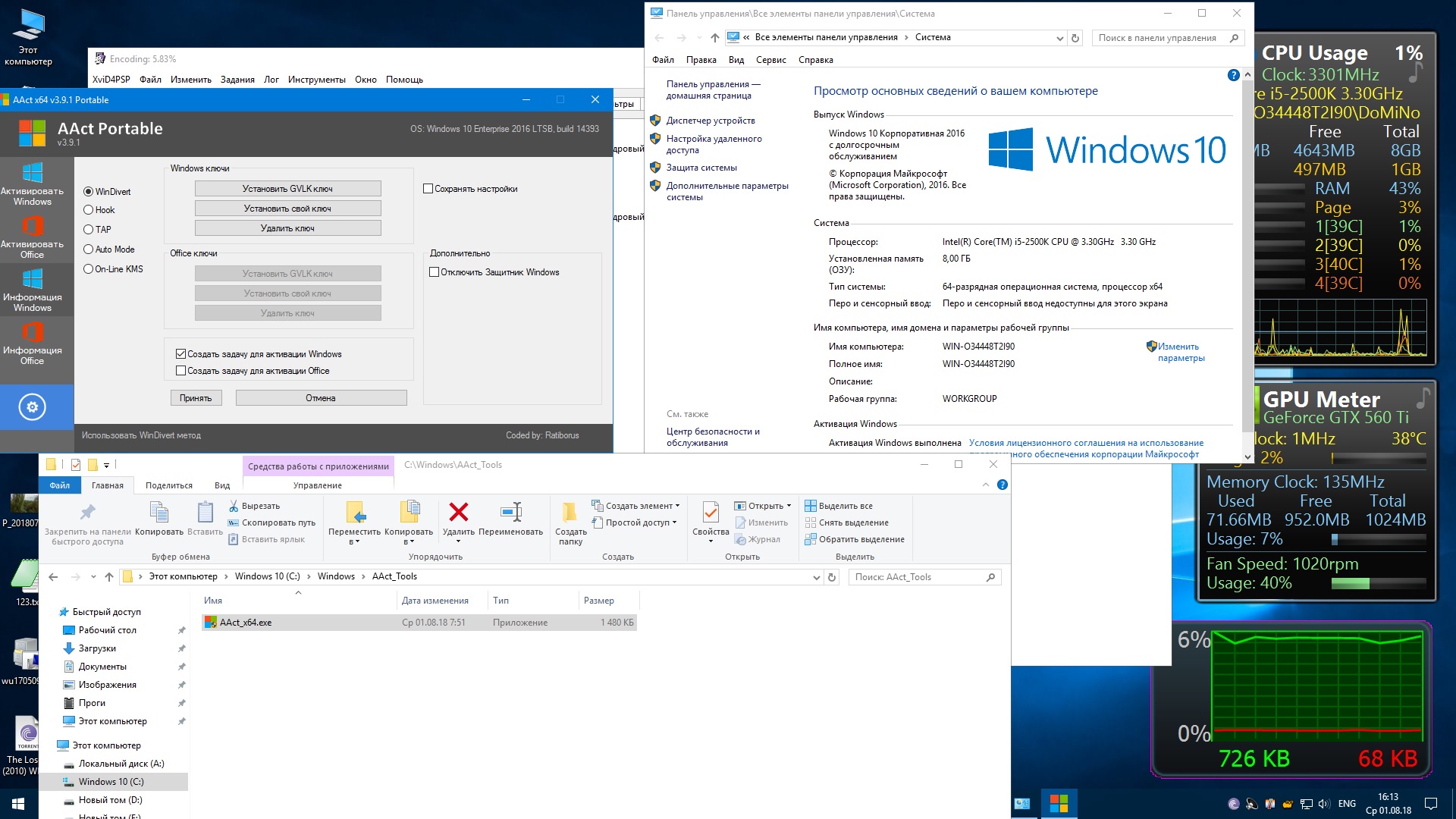
Task: Click the volume icon in system tray
Action: point(1324,804)
